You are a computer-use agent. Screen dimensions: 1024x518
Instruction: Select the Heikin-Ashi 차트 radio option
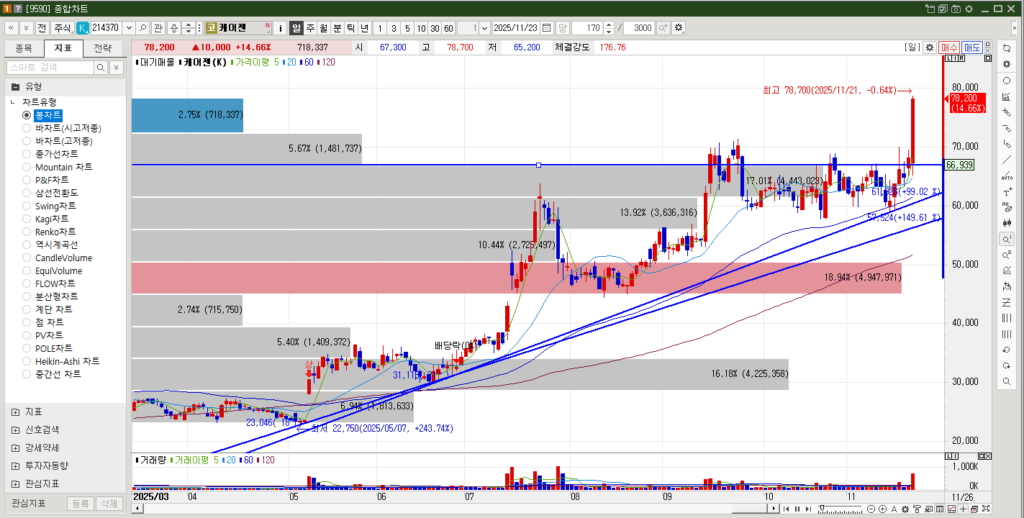pos(27,361)
